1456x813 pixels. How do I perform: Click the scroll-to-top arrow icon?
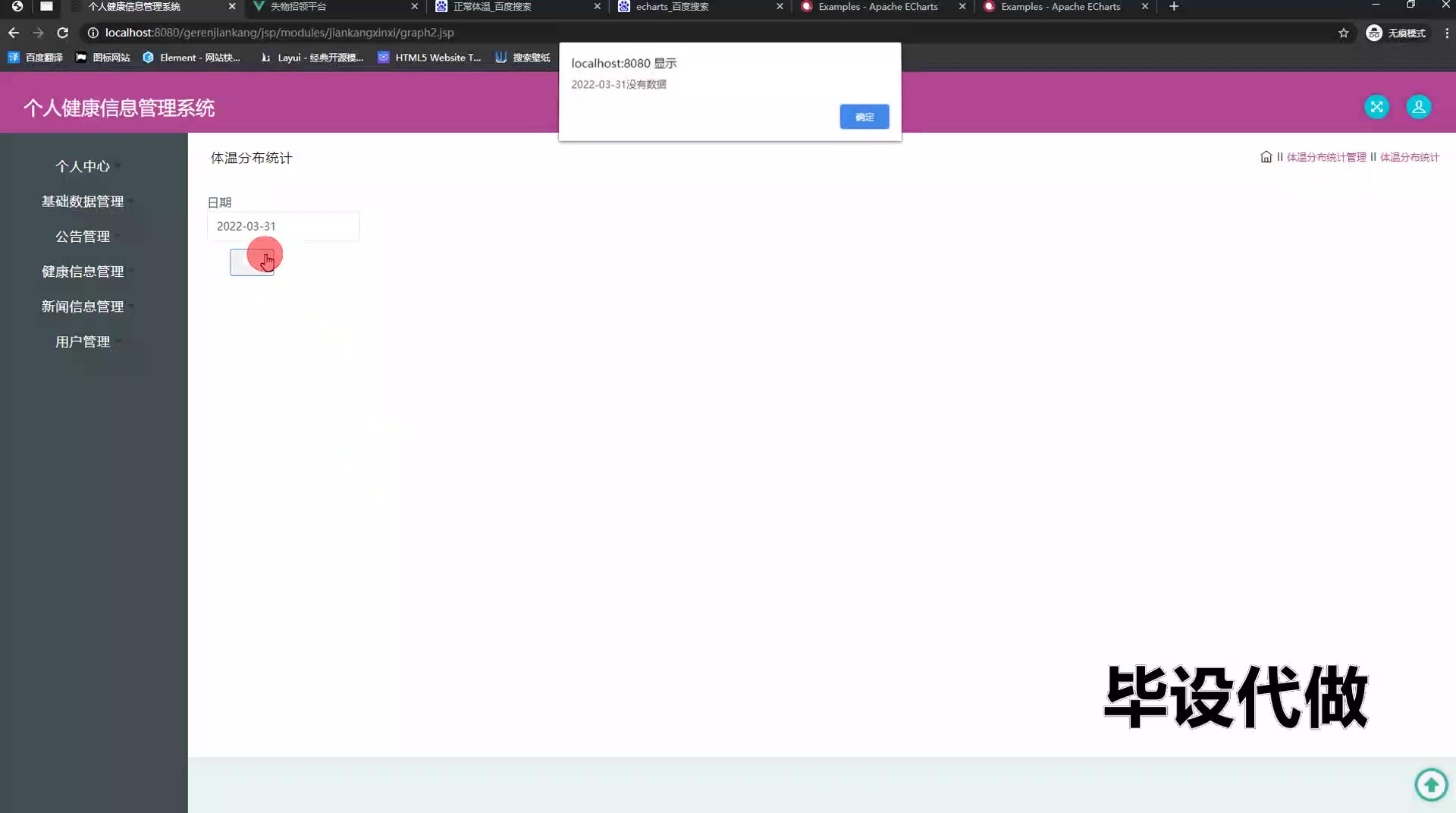(1431, 784)
